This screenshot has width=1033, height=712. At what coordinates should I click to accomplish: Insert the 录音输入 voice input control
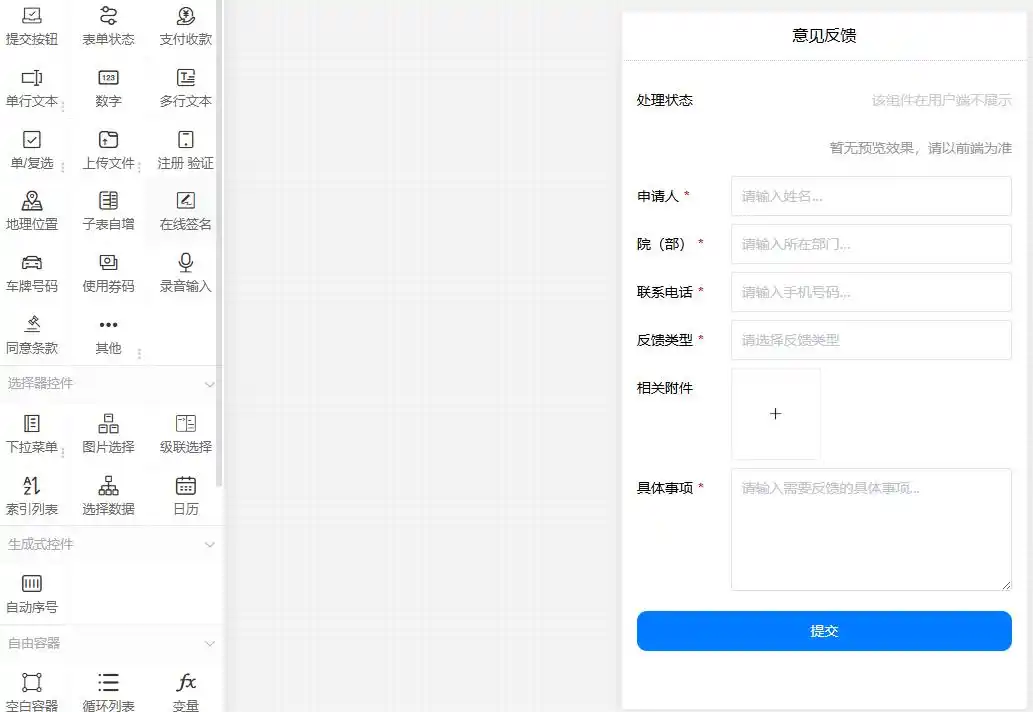[186, 273]
